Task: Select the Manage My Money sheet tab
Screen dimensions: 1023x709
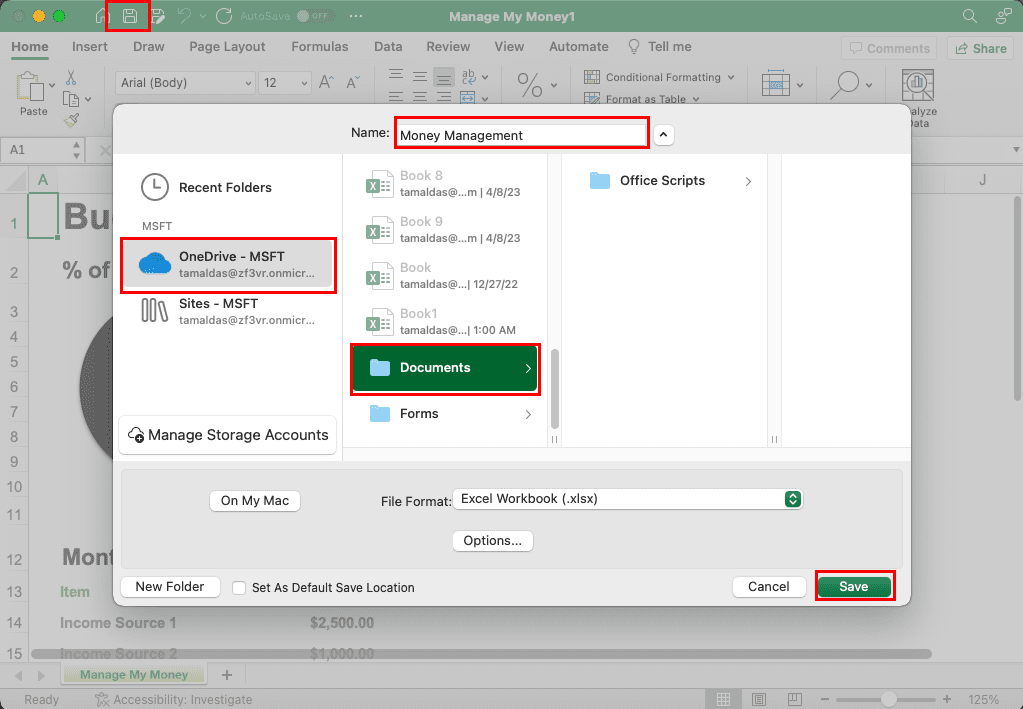Action: 133,674
